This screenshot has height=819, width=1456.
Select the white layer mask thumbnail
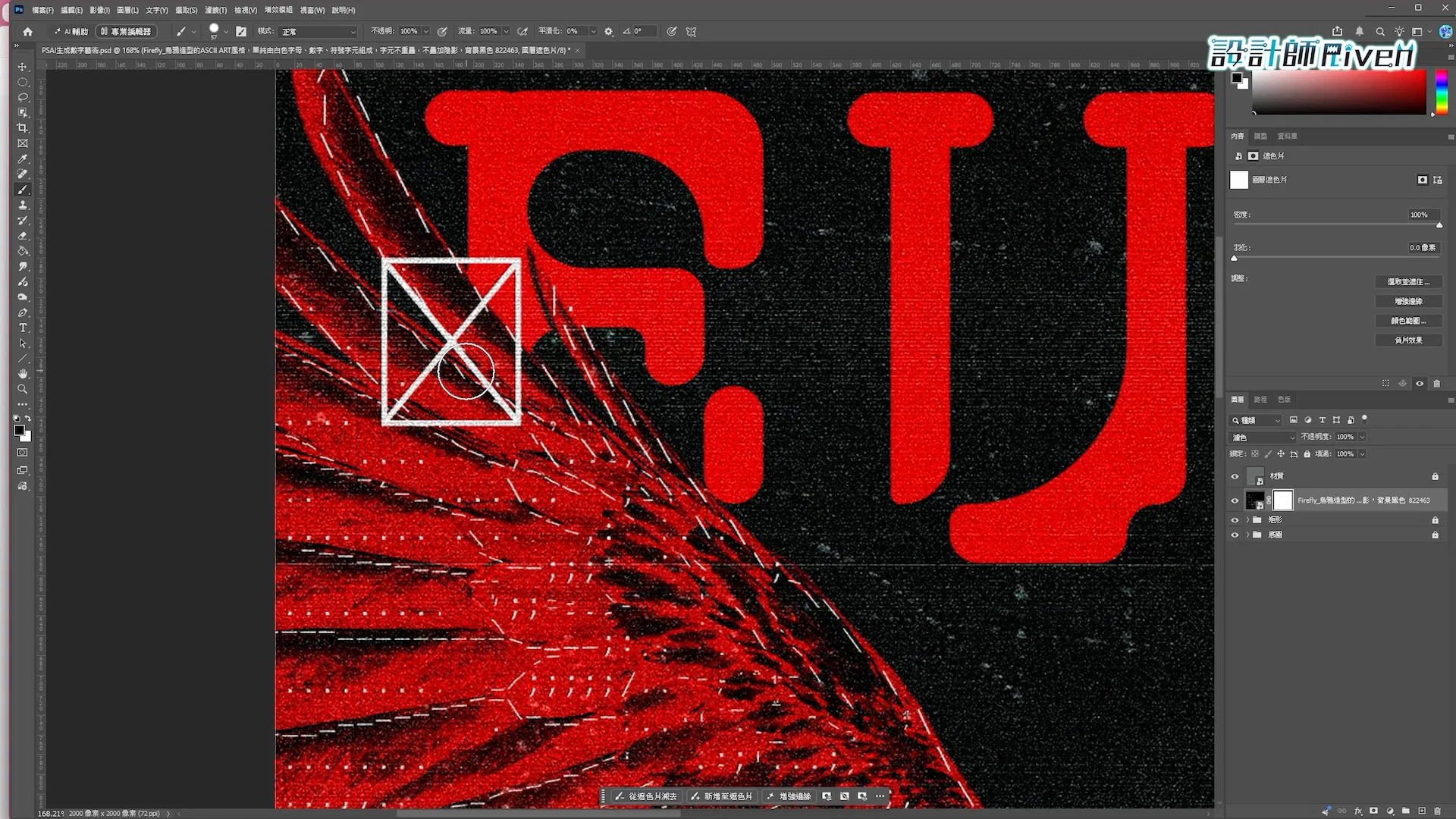click(1282, 500)
